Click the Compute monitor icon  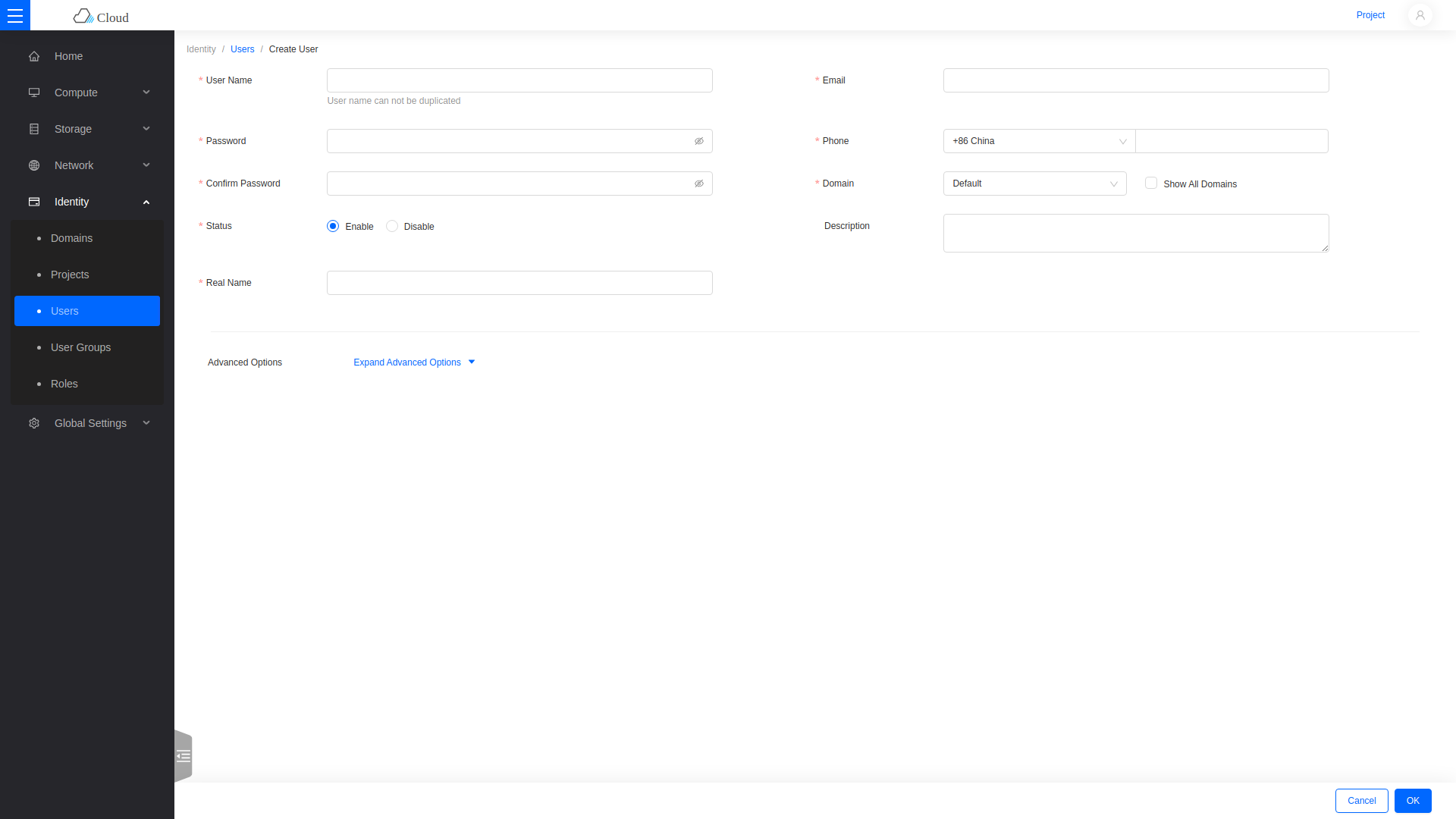pyautogui.click(x=34, y=93)
